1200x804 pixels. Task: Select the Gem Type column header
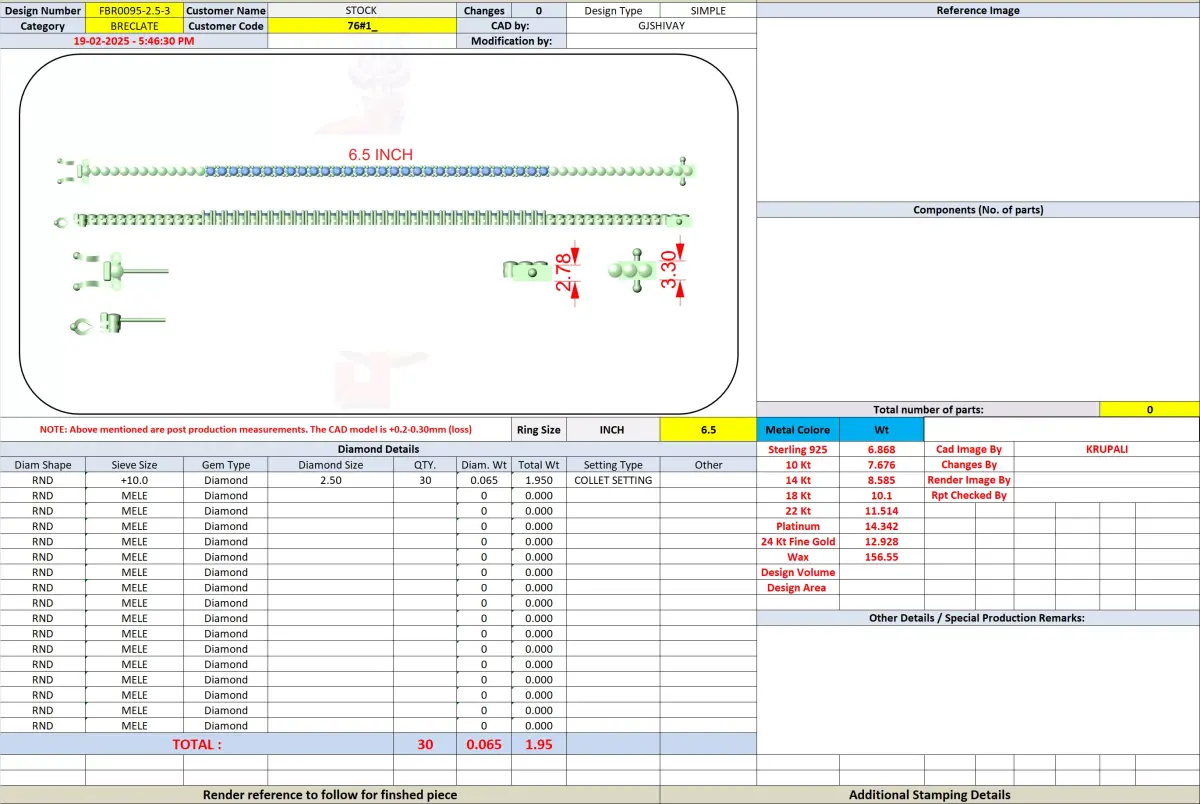click(x=226, y=465)
